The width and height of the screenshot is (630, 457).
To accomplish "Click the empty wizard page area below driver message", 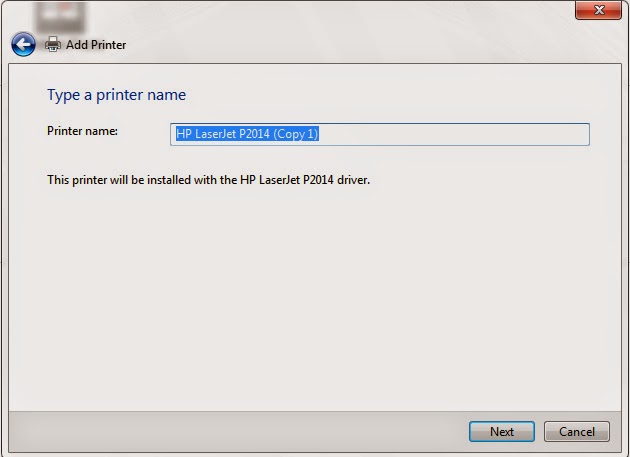I will click(313, 297).
